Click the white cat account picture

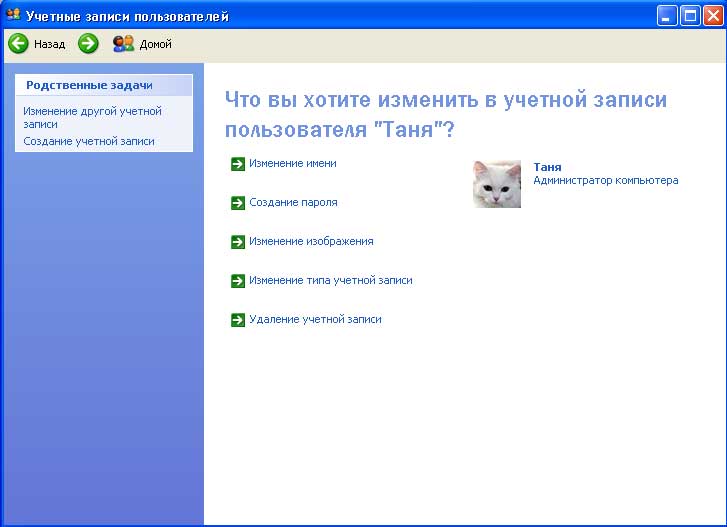tap(497, 184)
